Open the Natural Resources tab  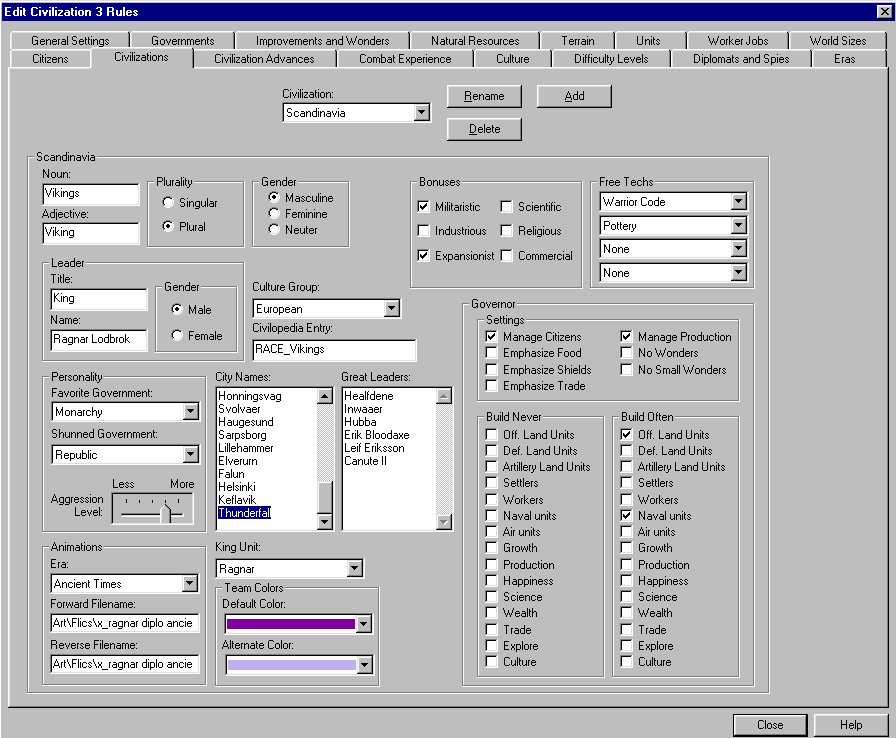click(x=475, y=41)
